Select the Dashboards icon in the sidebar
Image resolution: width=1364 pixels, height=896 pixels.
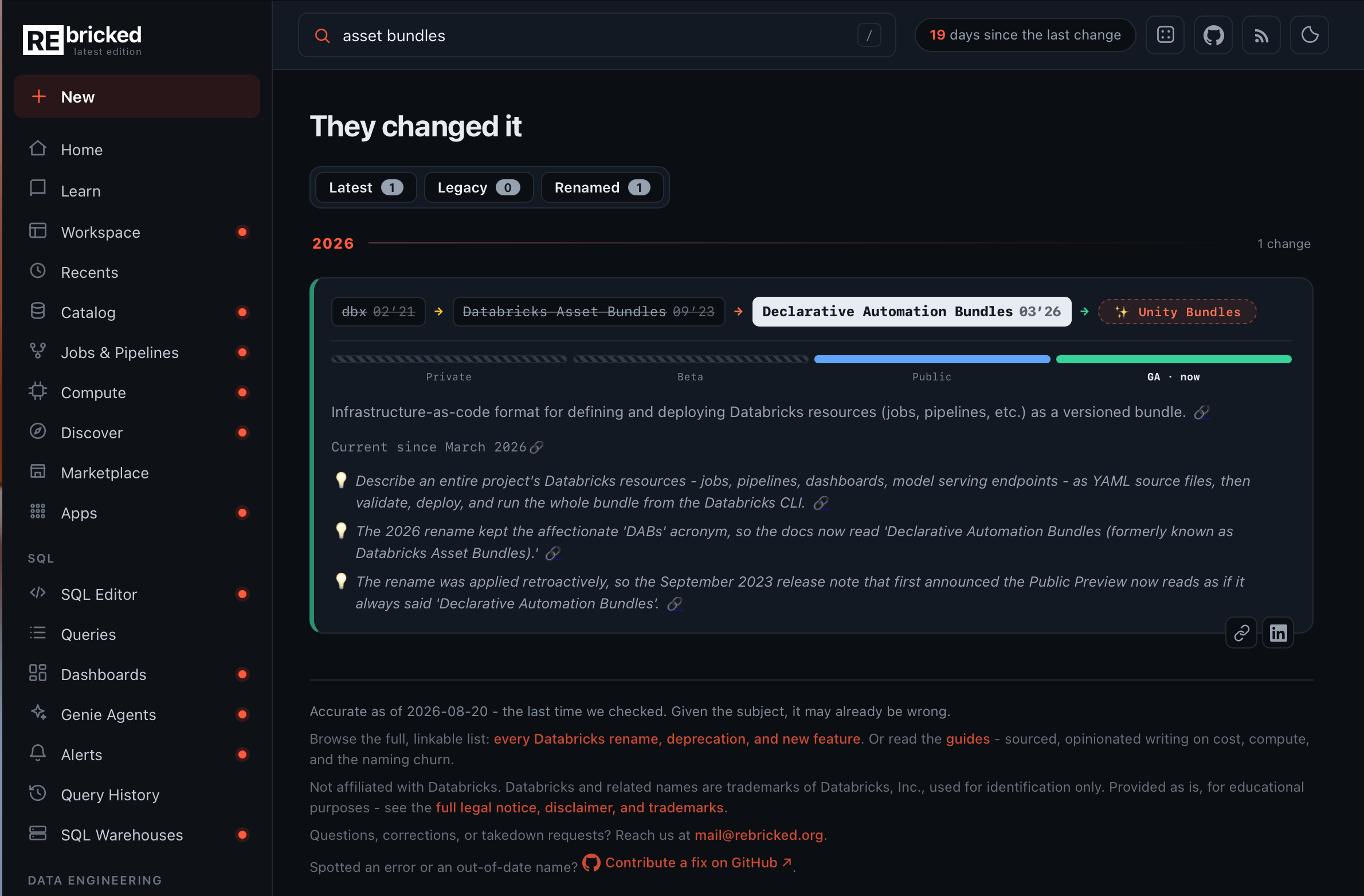click(38, 673)
